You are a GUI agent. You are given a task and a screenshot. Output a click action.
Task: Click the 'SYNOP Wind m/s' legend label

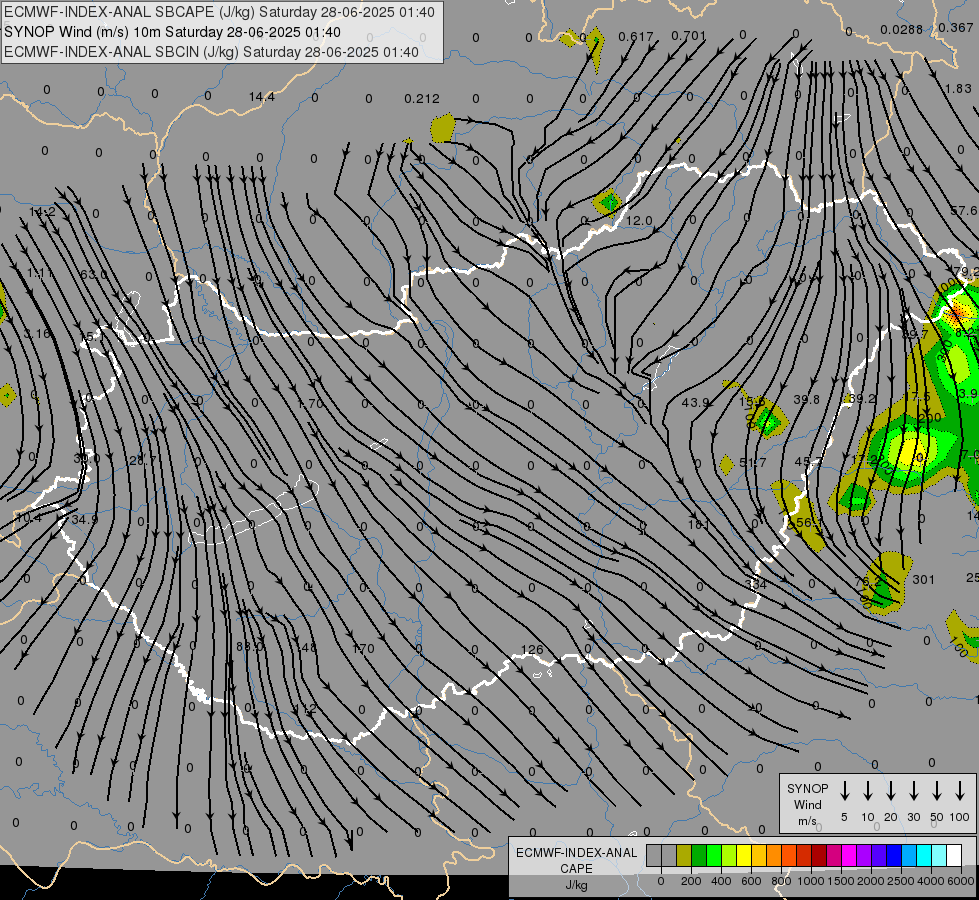[x=807, y=804]
